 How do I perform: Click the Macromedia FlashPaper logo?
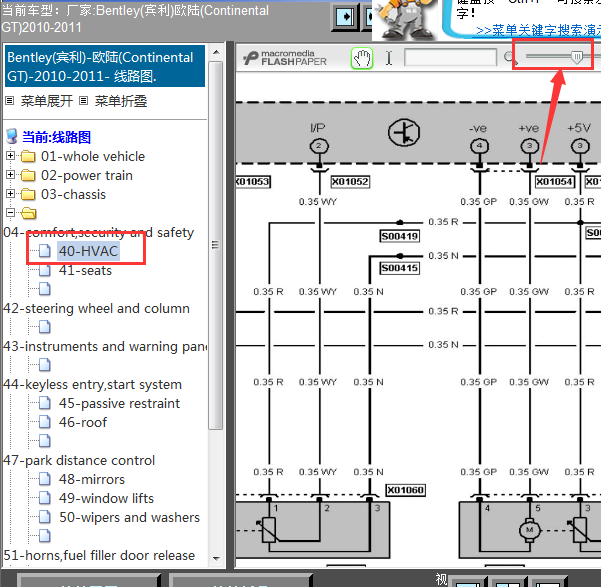285,58
